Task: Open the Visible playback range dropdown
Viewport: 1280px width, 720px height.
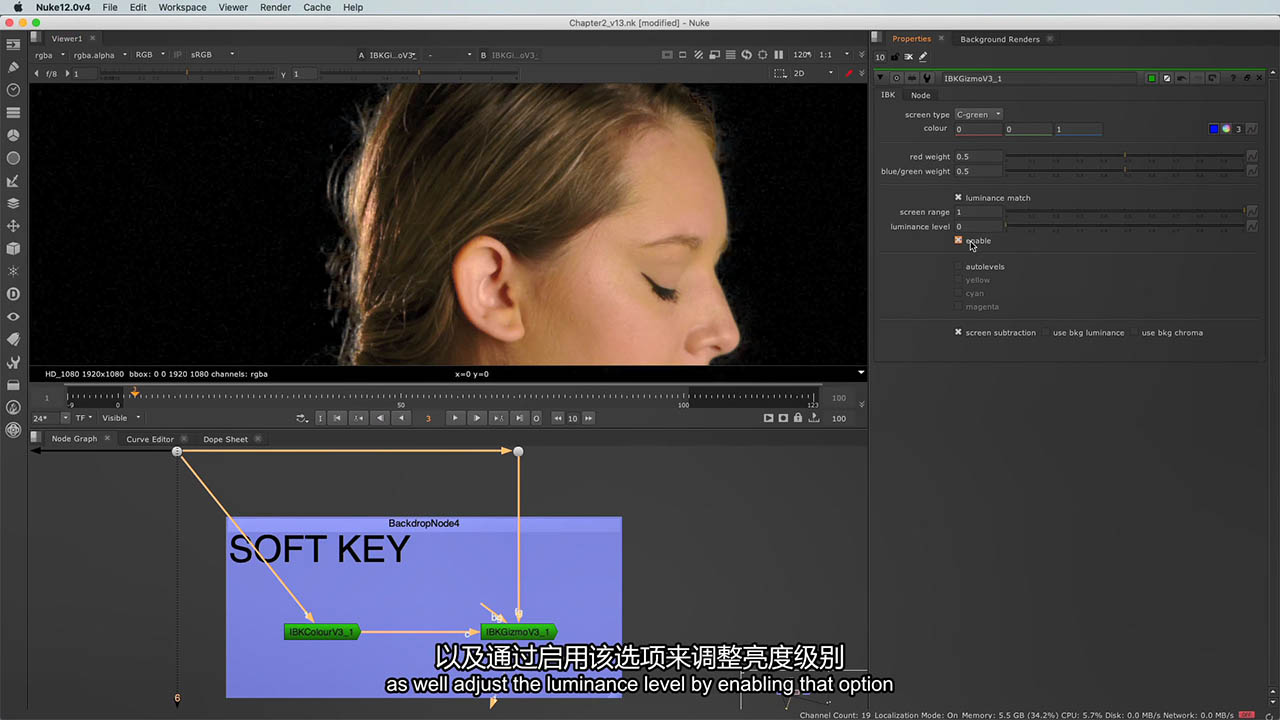Action: coord(120,418)
